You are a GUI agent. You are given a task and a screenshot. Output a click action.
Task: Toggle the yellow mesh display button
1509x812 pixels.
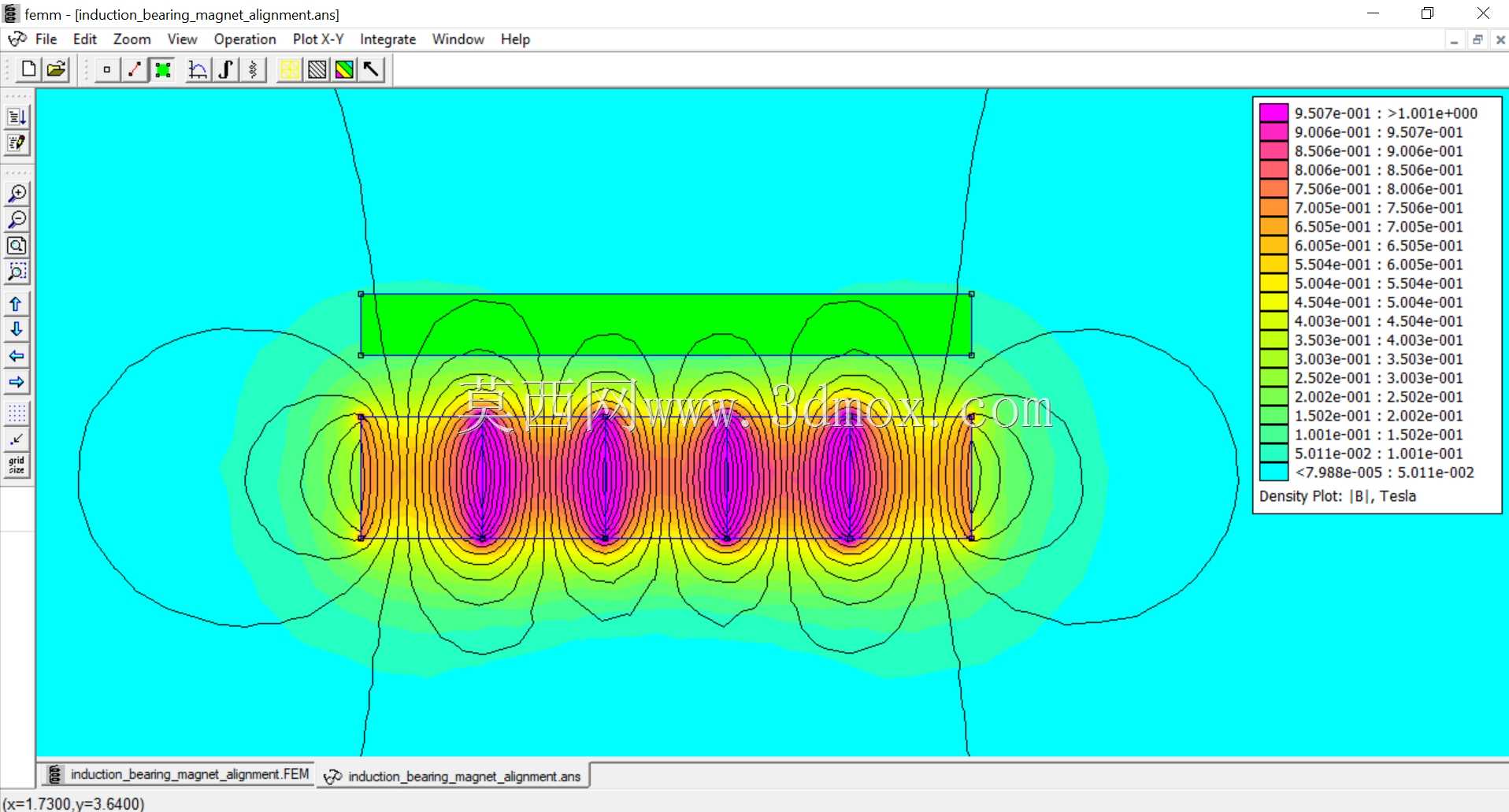pyautogui.click(x=289, y=70)
